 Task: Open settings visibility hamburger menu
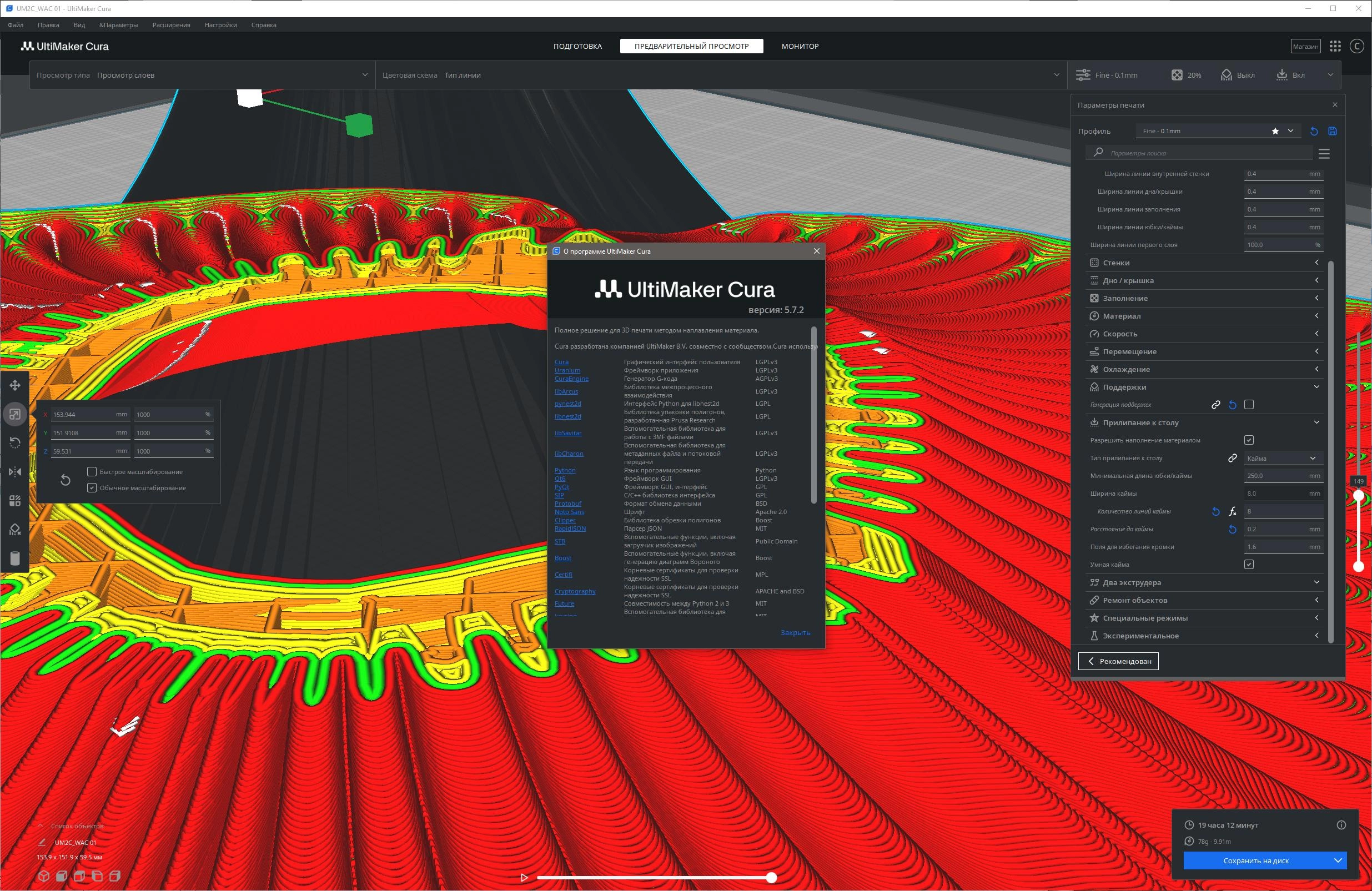1324,153
